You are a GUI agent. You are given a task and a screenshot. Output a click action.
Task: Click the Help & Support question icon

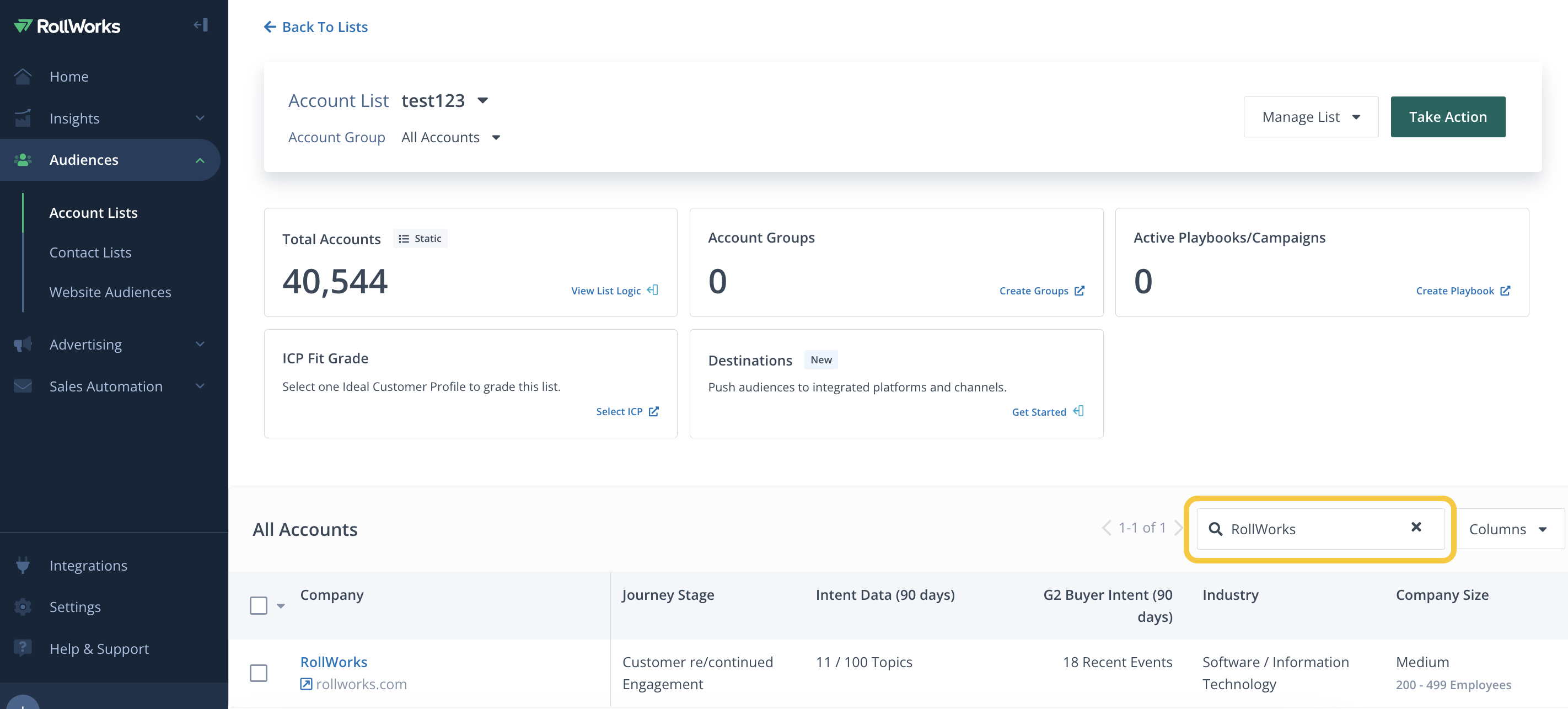click(x=23, y=648)
